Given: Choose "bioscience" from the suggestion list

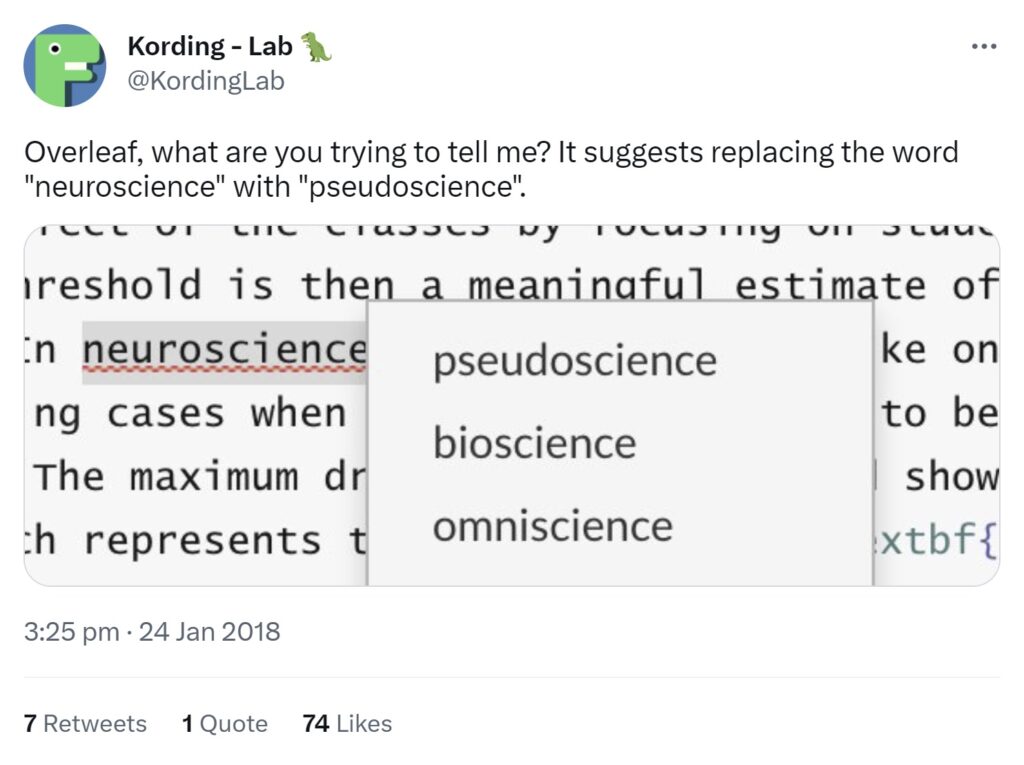Looking at the screenshot, I should coord(534,443).
